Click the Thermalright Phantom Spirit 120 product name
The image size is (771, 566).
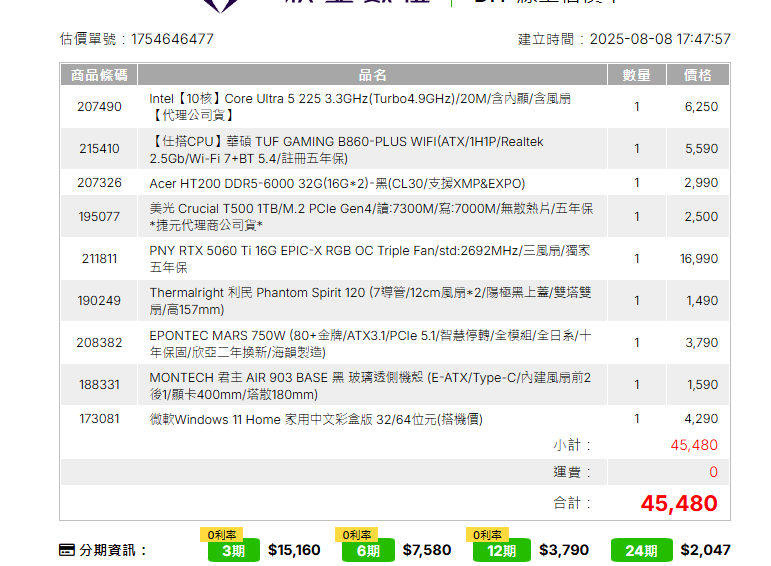pos(370,301)
